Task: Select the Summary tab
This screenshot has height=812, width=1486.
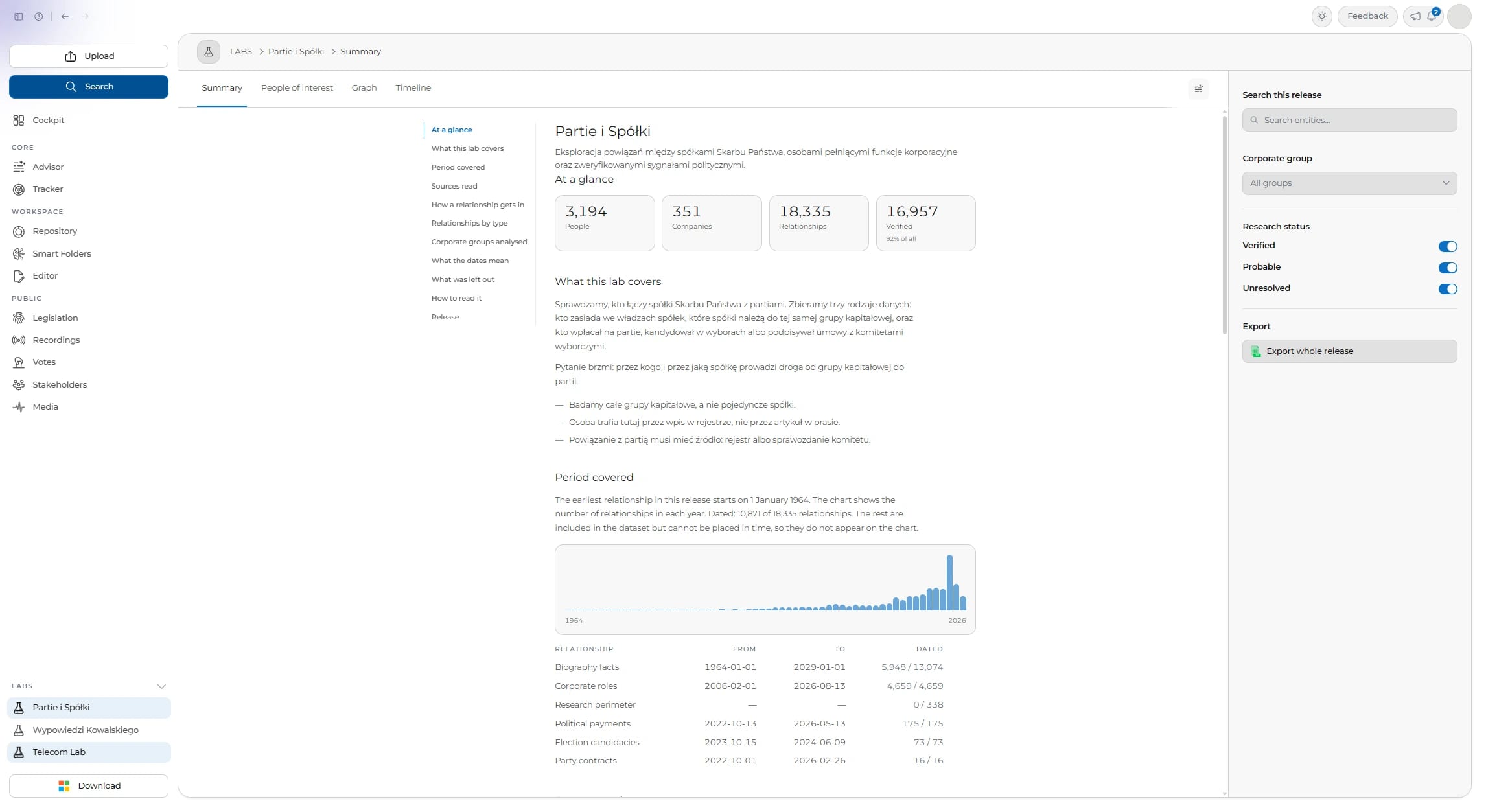Action: (222, 88)
